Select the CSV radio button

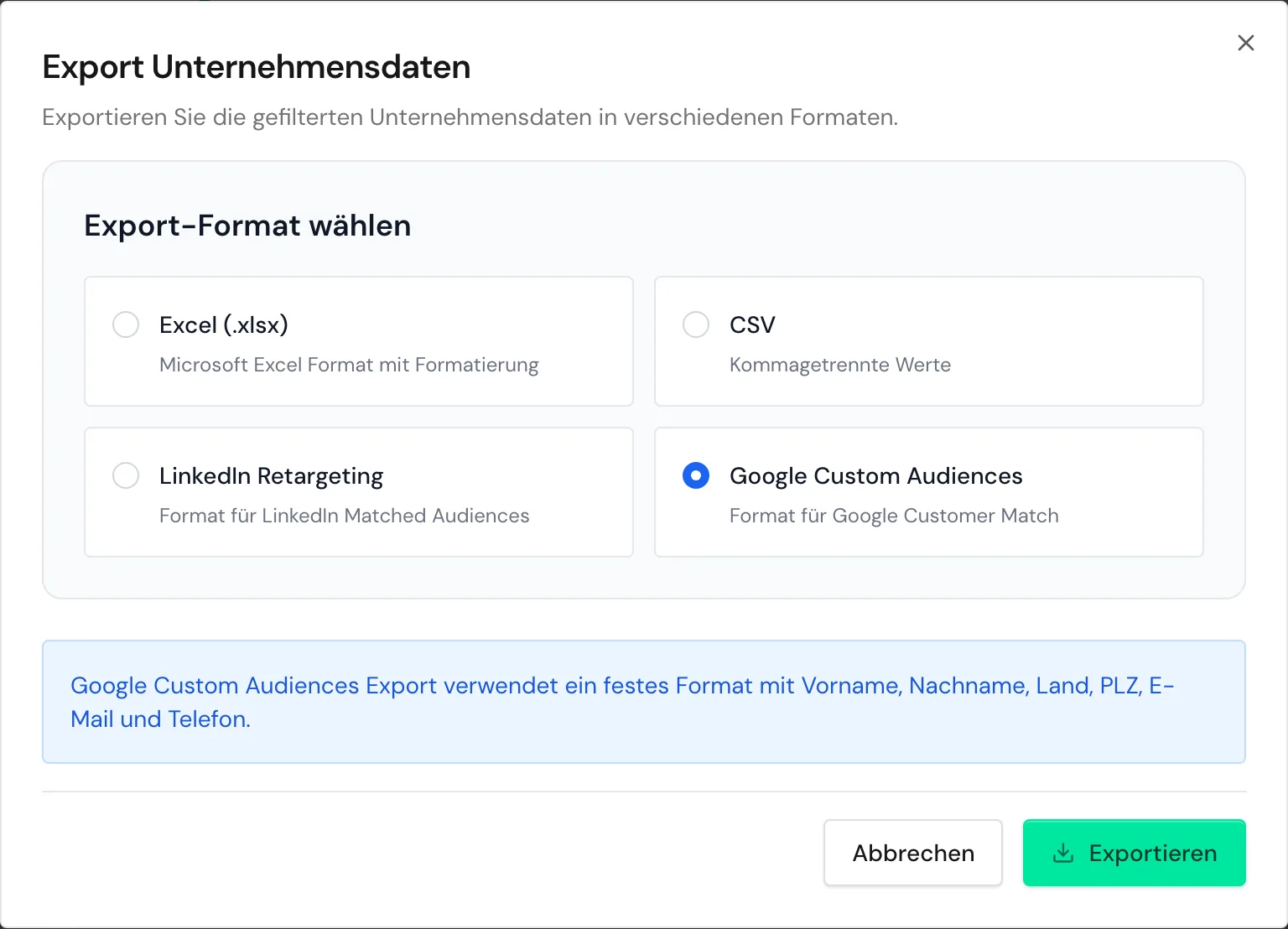696,324
